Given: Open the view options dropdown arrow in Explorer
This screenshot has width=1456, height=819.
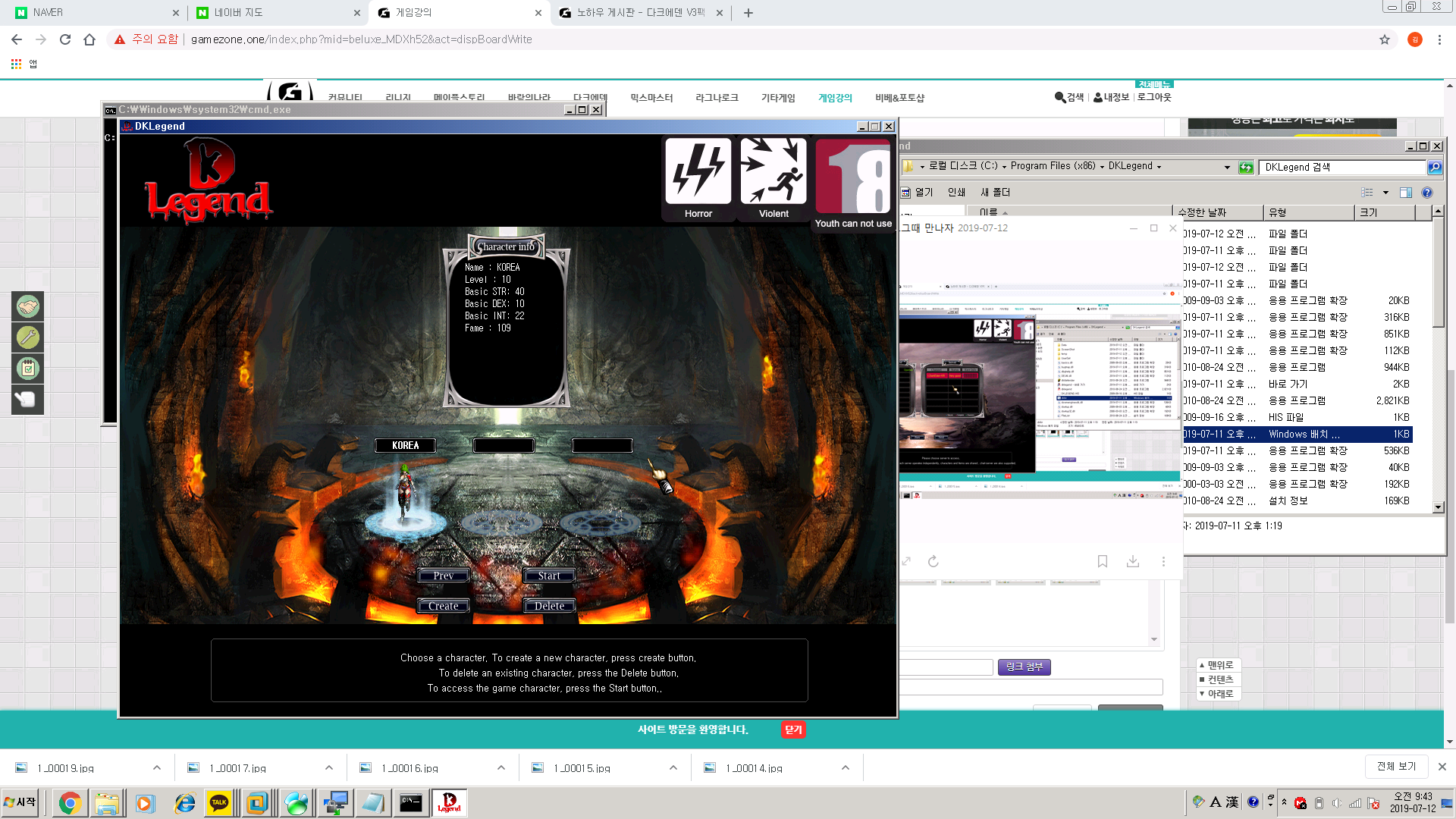Looking at the screenshot, I should pos(1385,193).
